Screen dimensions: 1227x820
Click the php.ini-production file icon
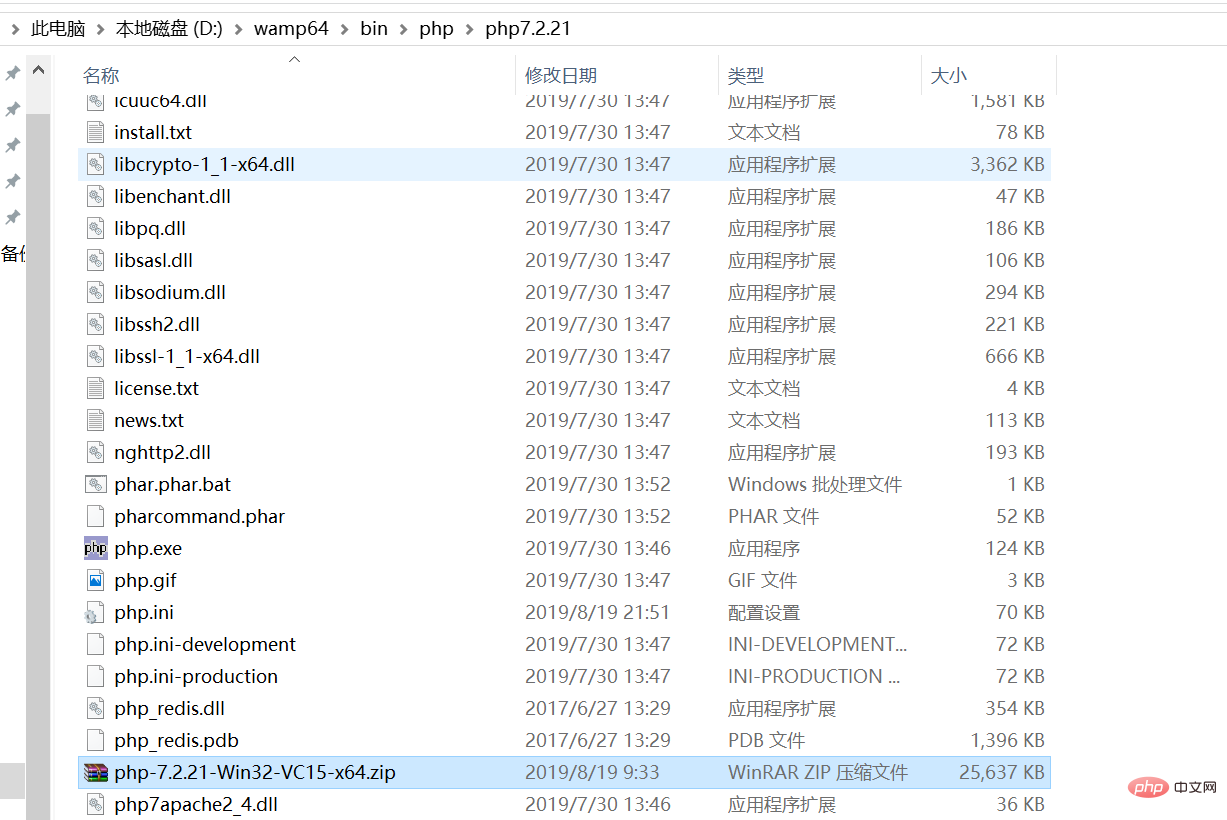95,676
